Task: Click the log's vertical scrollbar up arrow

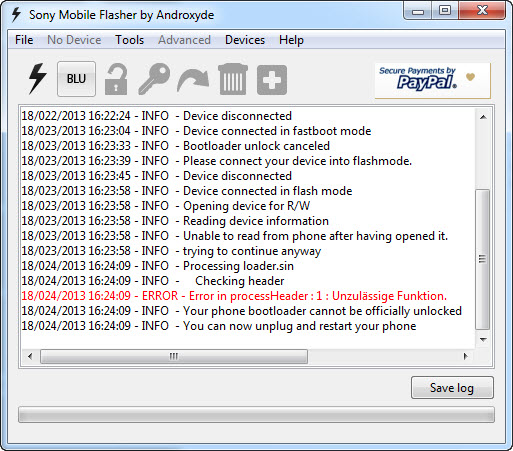Action: click(483, 117)
